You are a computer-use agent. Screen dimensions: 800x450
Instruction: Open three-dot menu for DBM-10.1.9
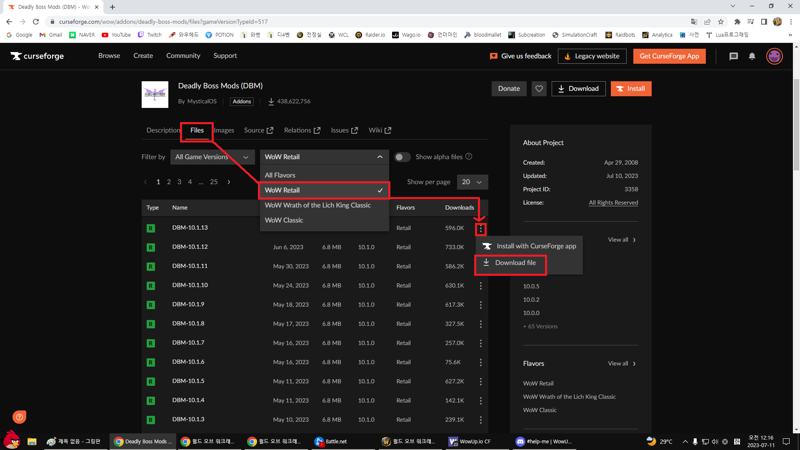click(x=481, y=305)
